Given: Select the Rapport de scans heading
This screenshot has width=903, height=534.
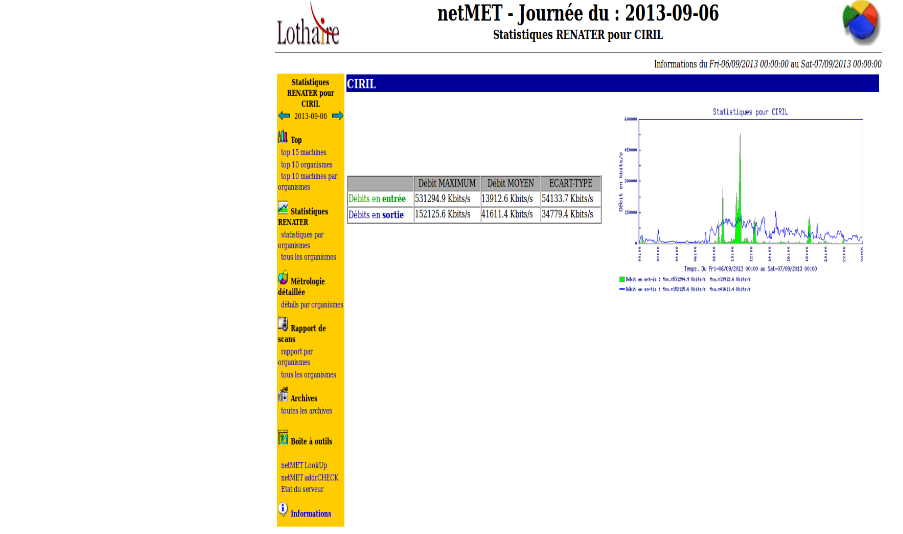Looking at the screenshot, I should [302, 334].
